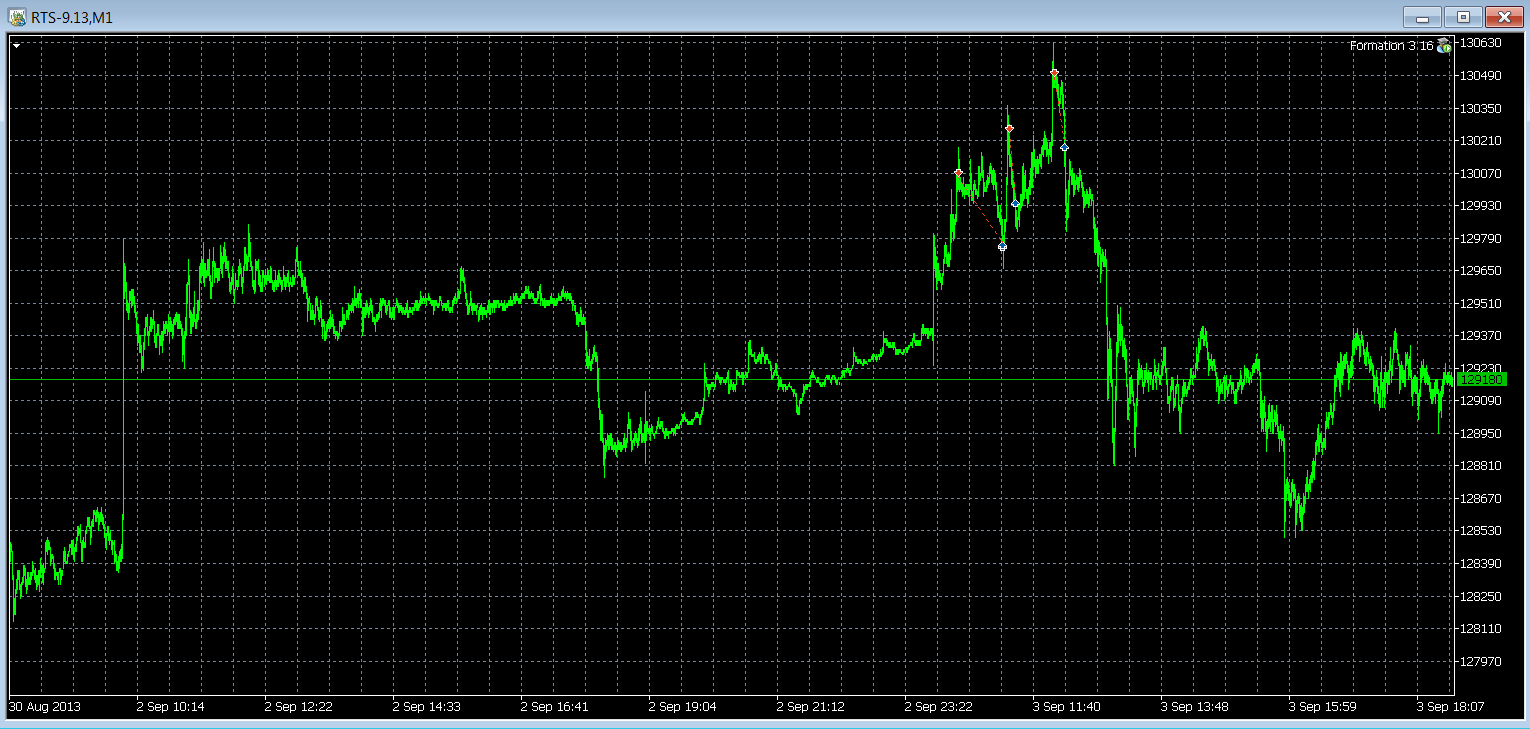Open the small triangle menu at chart corner
The width and height of the screenshot is (1530, 729).
[16, 45]
